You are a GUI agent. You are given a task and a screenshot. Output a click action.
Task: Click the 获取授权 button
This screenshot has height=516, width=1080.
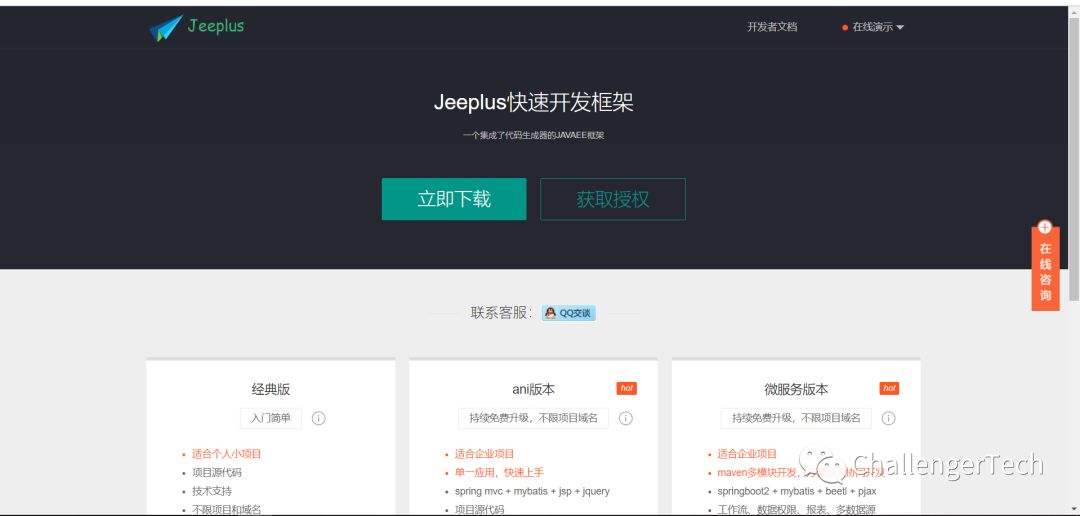(x=613, y=199)
